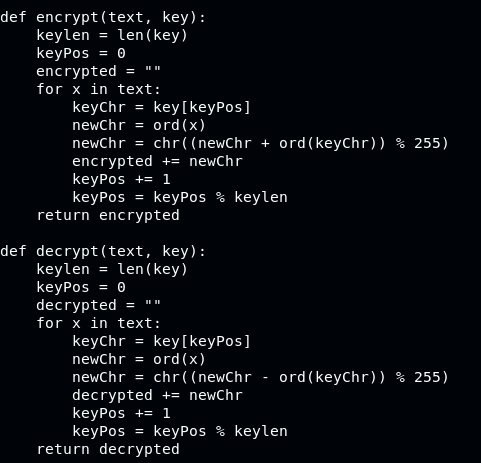Click 'keyChr = key[keyPos]' in encrypt function
The width and height of the screenshot is (481, 463).
(161, 107)
